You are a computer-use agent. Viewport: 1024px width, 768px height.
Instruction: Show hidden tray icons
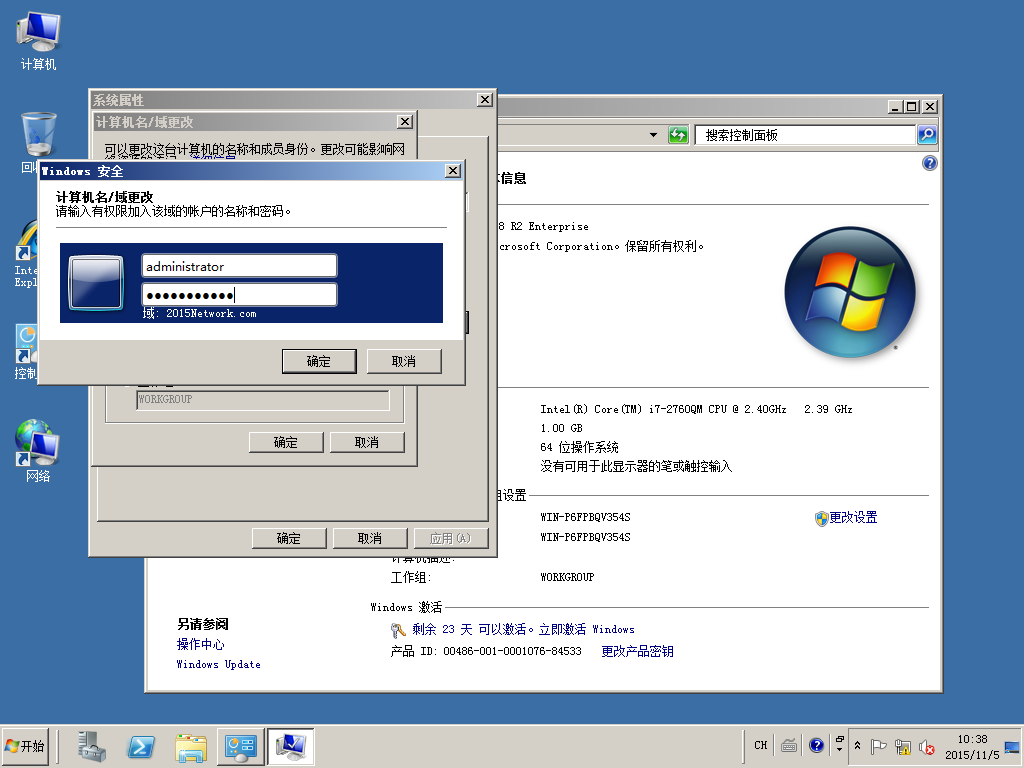(857, 746)
